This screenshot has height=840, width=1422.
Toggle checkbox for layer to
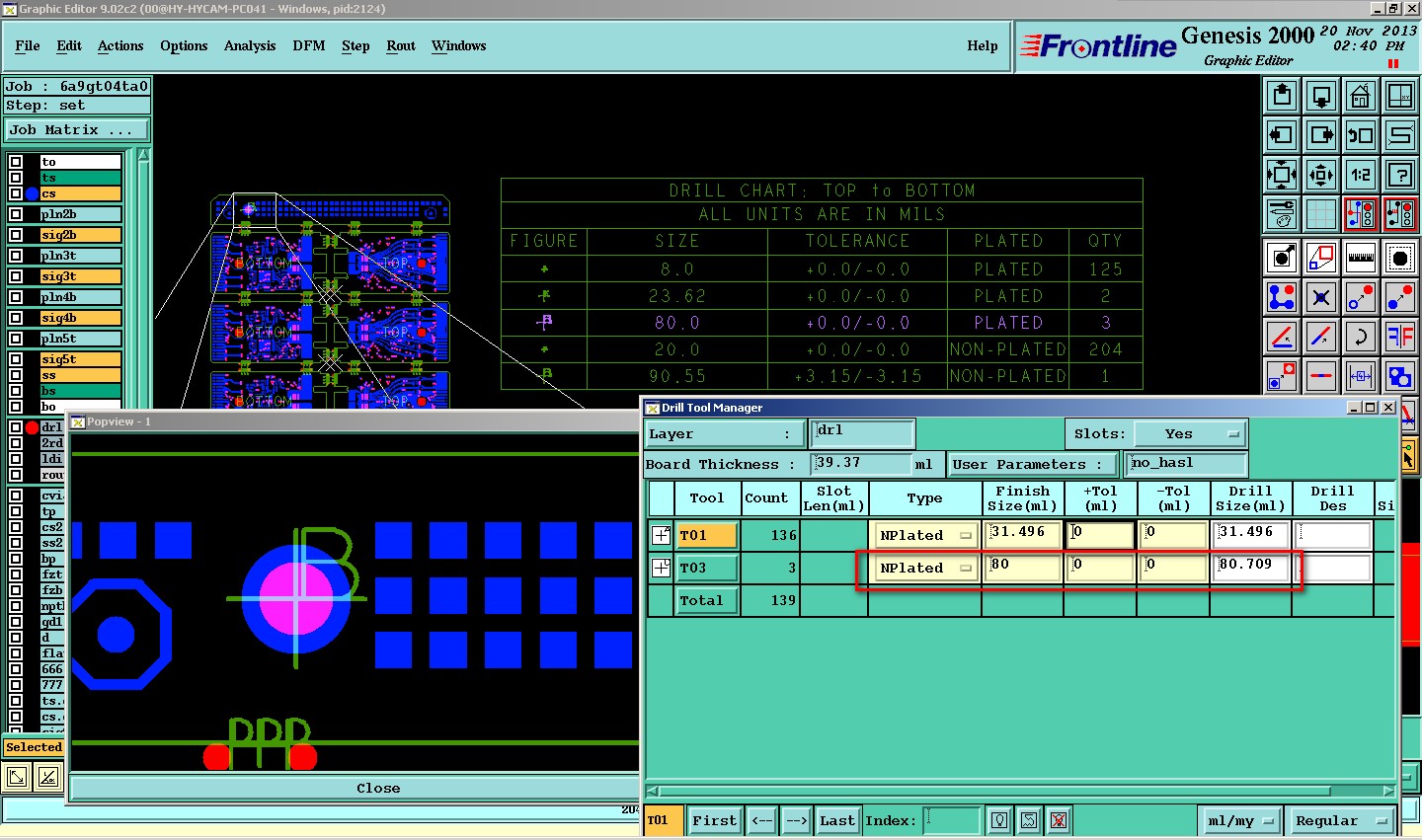(16, 162)
